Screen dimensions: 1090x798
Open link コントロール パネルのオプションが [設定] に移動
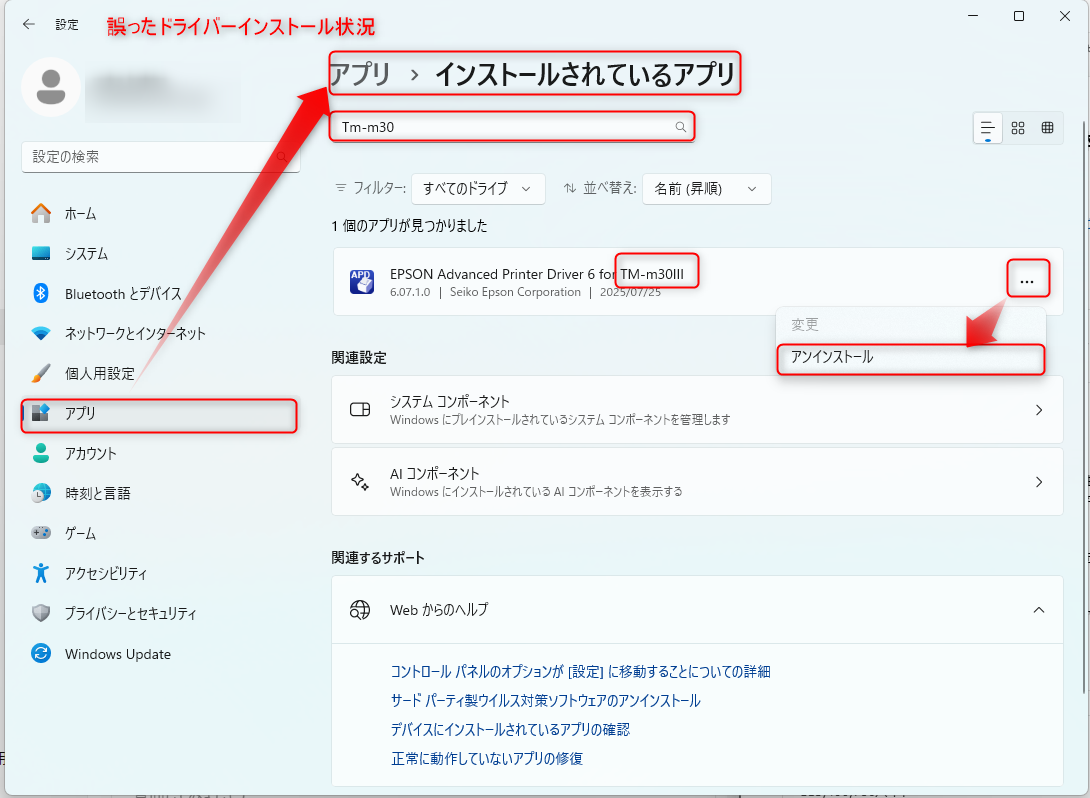580,671
